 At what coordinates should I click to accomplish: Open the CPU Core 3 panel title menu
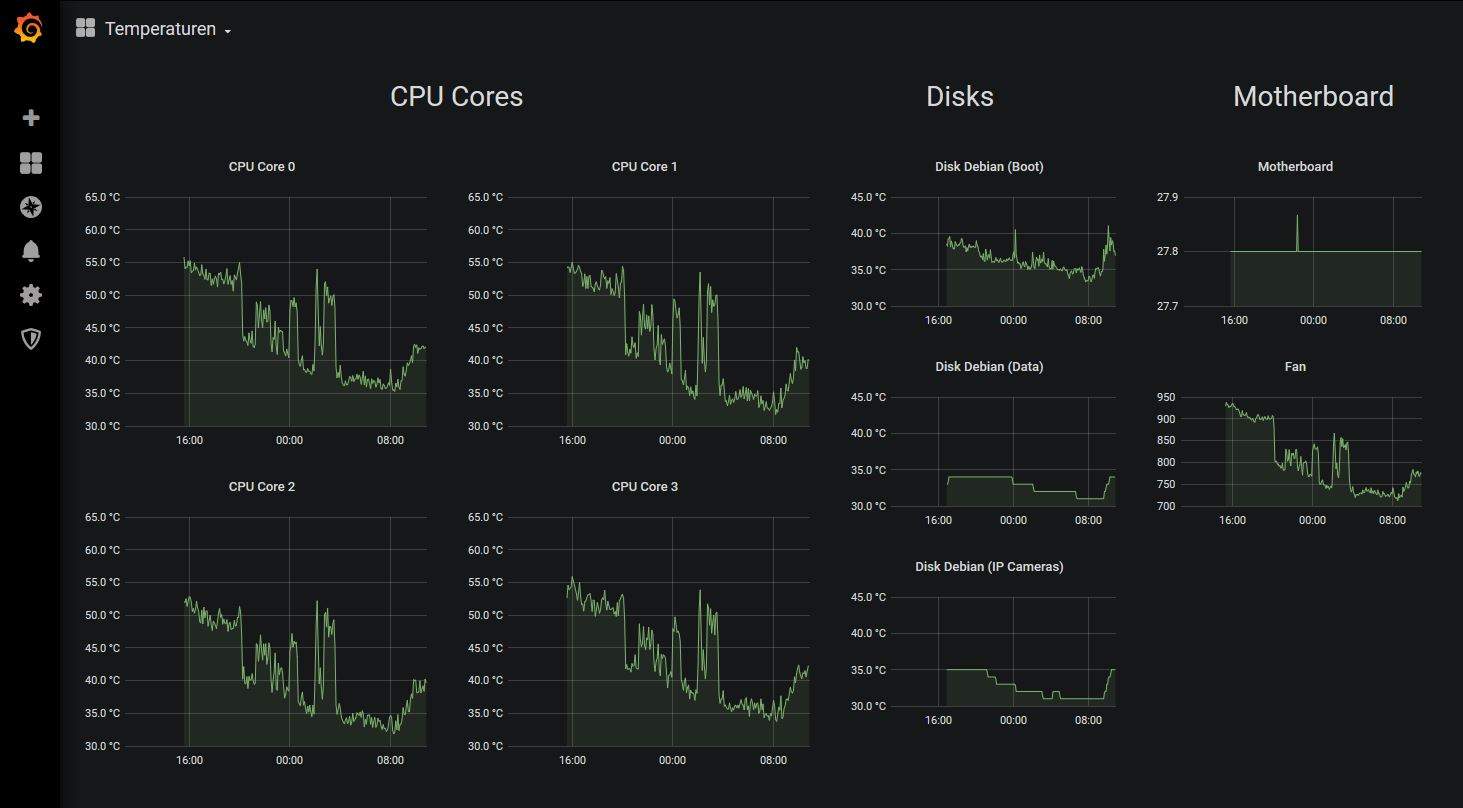[644, 487]
